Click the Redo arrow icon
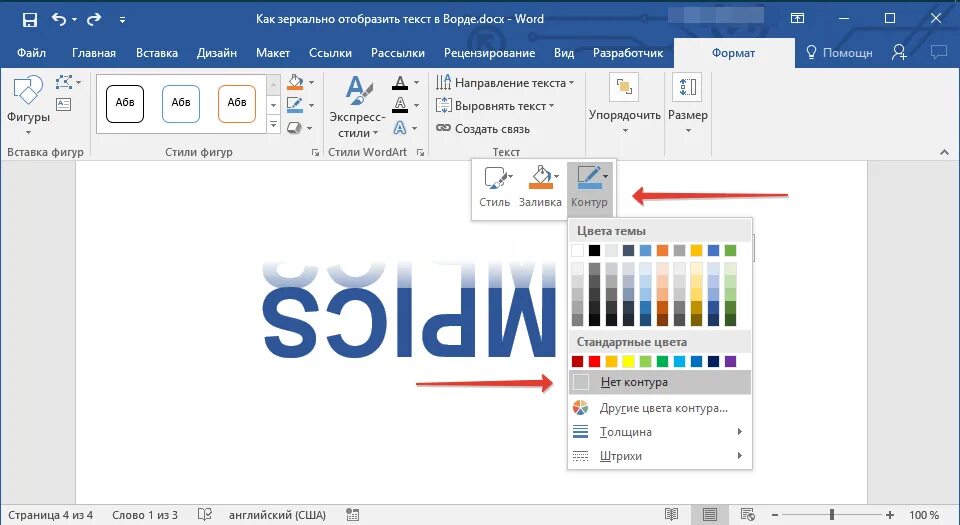Image resolution: width=960 pixels, height=525 pixels. coord(94,20)
